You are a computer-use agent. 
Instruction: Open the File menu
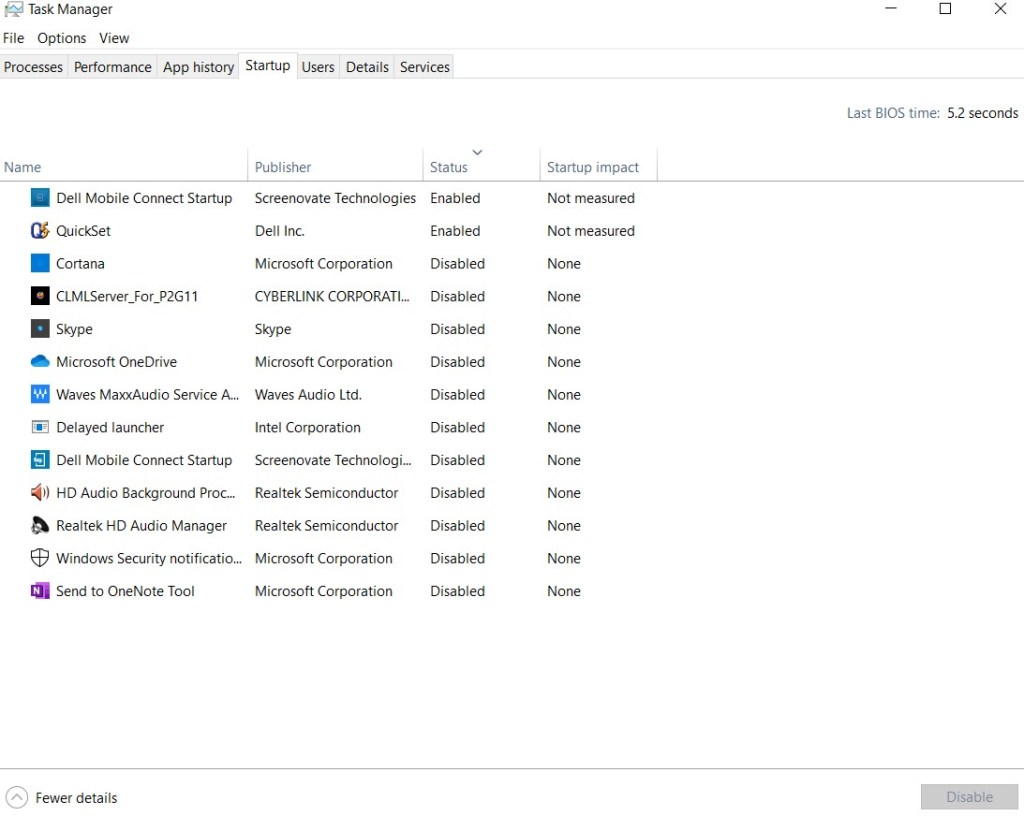click(14, 38)
